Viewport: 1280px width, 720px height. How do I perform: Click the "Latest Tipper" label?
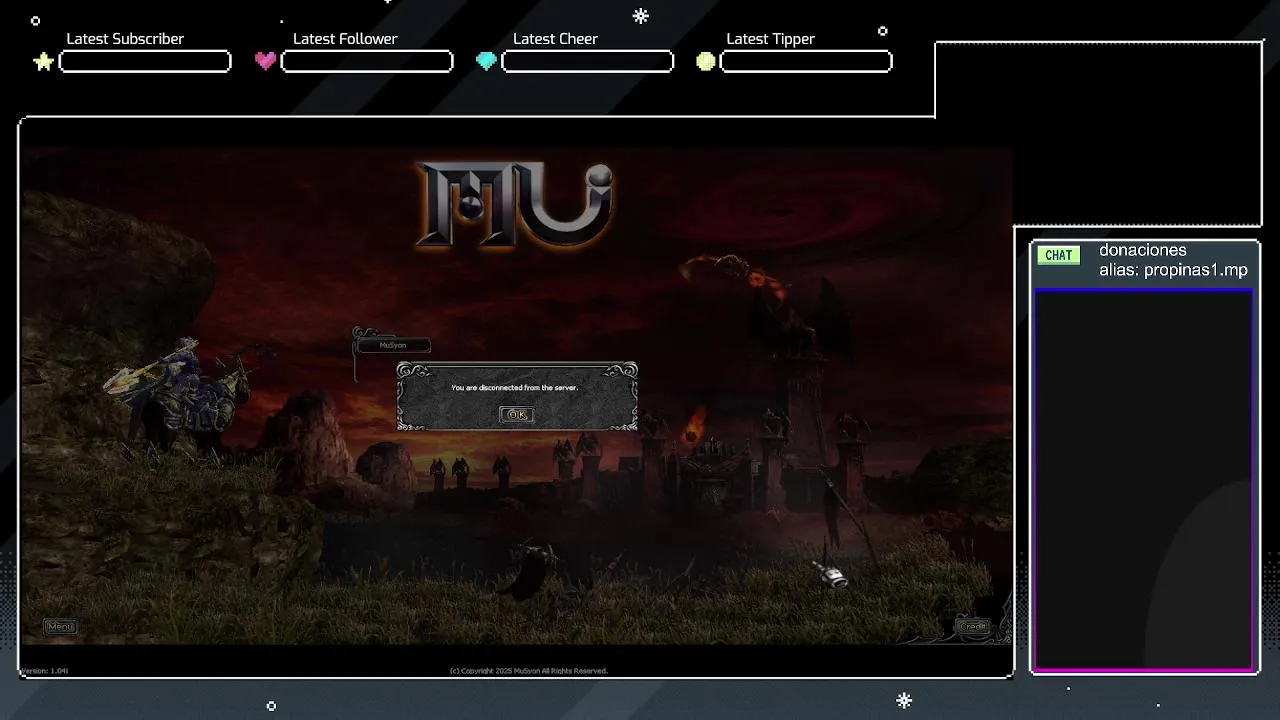coord(770,39)
